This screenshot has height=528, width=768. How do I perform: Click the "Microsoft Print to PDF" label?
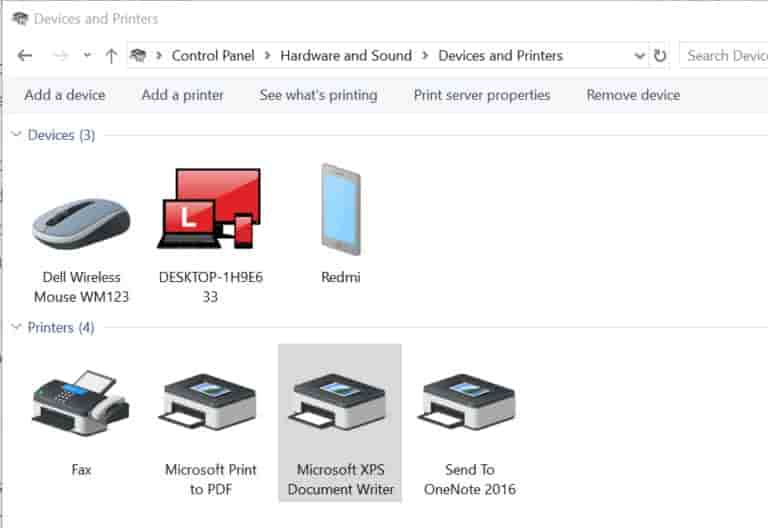(x=211, y=480)
